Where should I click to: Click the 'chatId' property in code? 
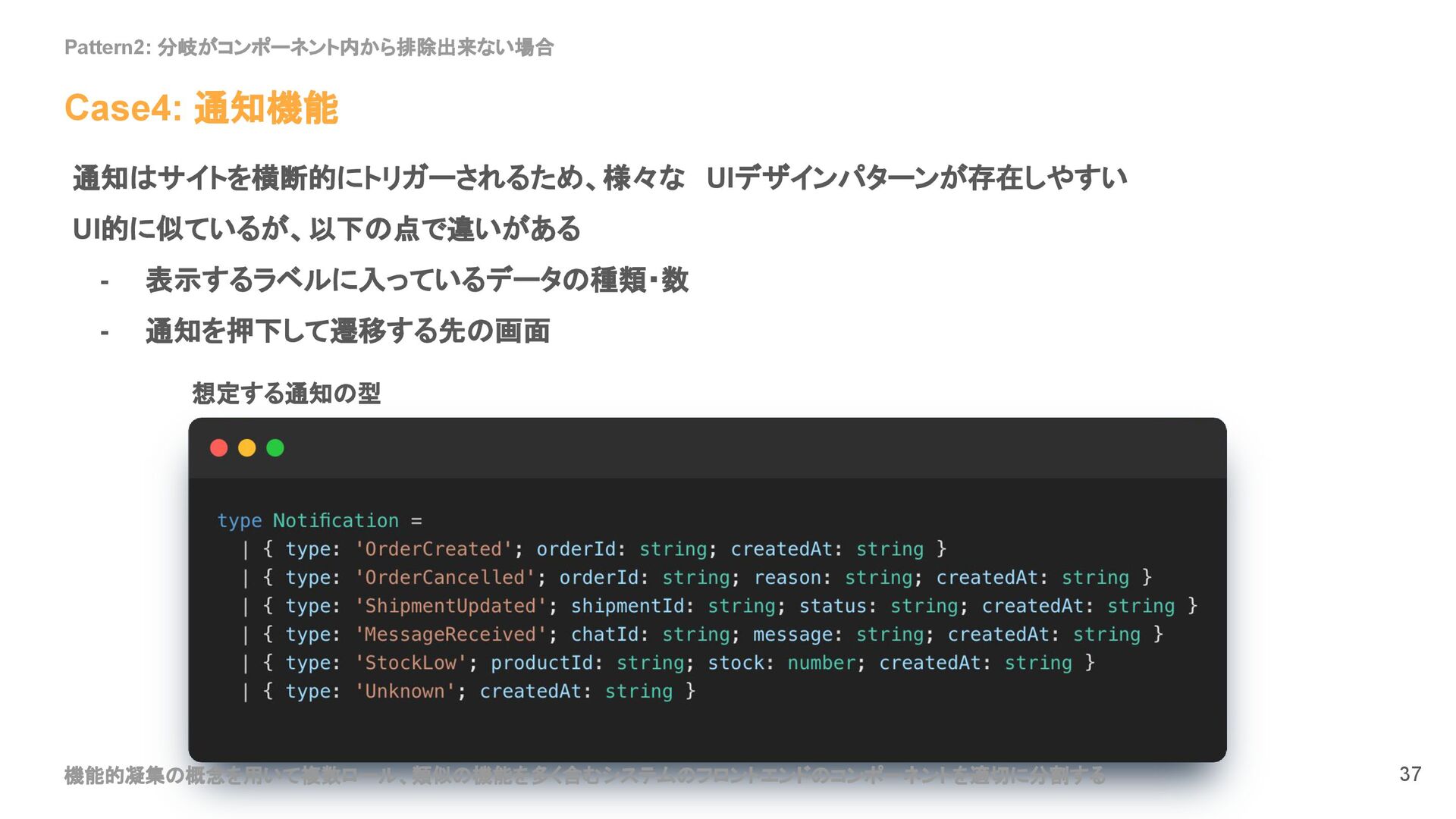pyautogui.click(x=604, y=635)
